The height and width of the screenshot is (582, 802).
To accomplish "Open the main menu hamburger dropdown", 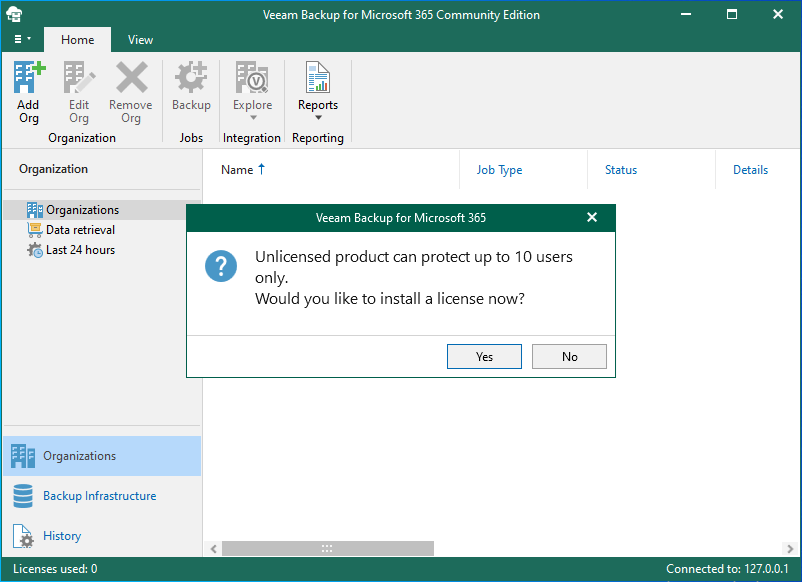I will [x=22, y=39].
